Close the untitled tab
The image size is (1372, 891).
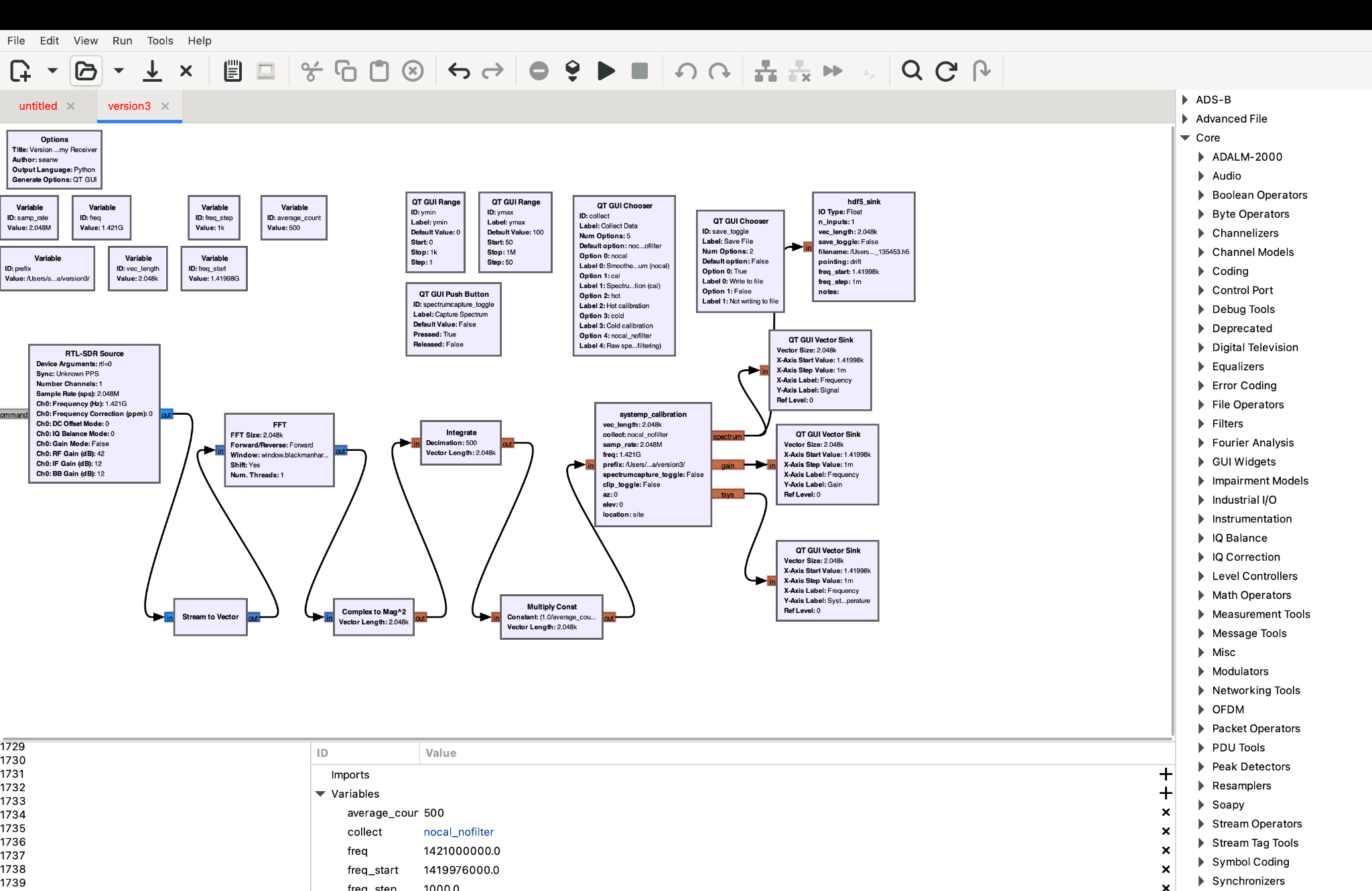(71, 106)
